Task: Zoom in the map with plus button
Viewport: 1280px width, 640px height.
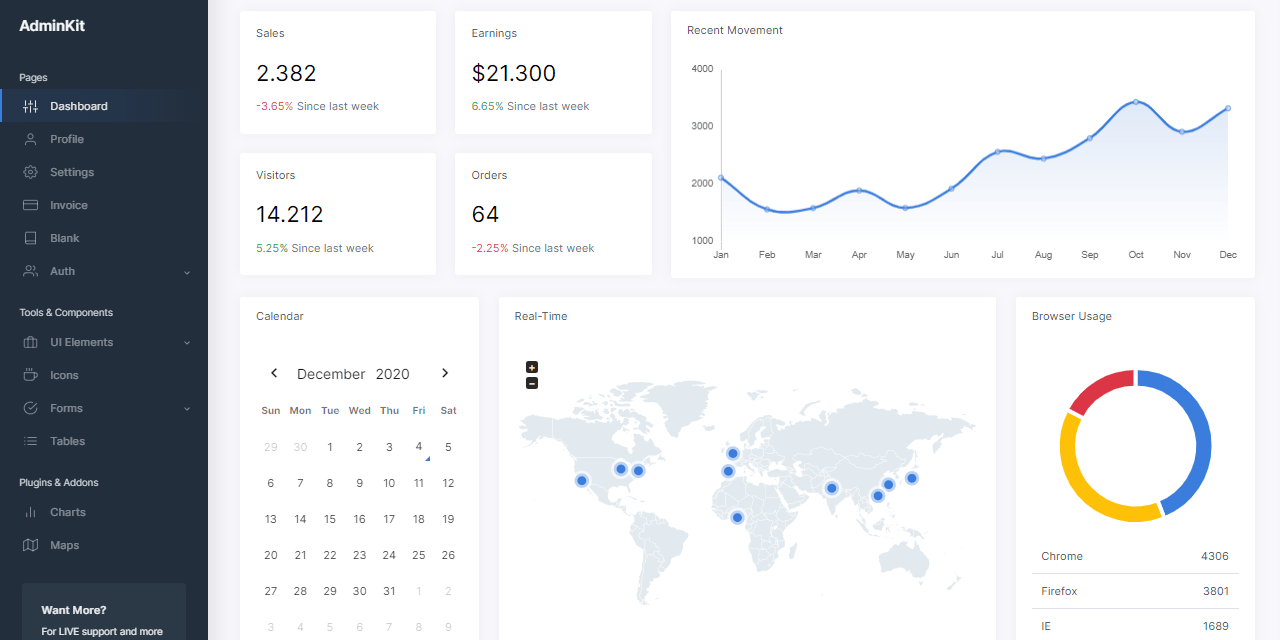Action: (532, 367)
